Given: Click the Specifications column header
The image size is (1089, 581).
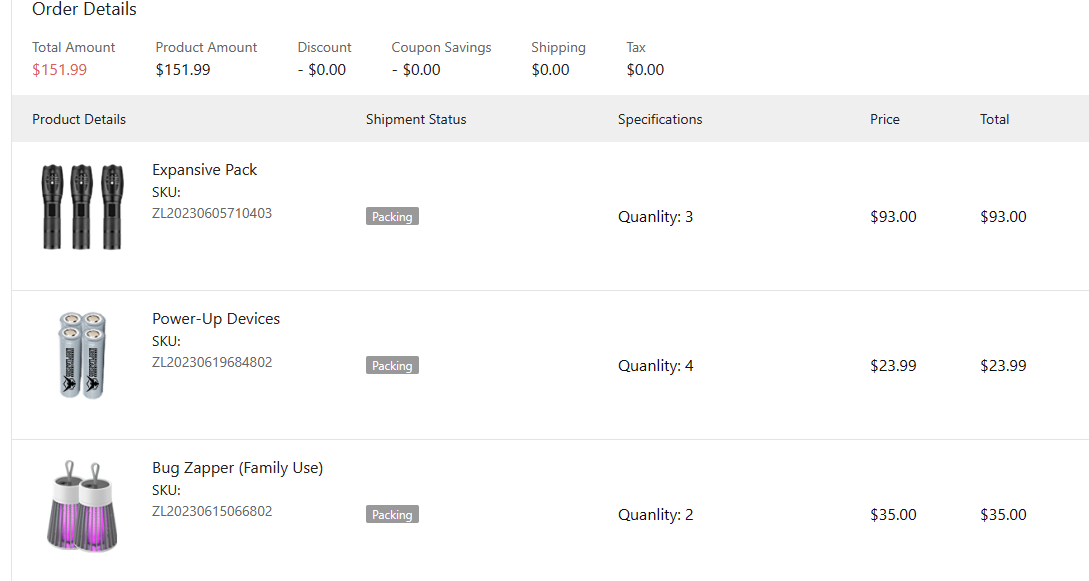Looking at the screenshot, I should tap(660, 119).
